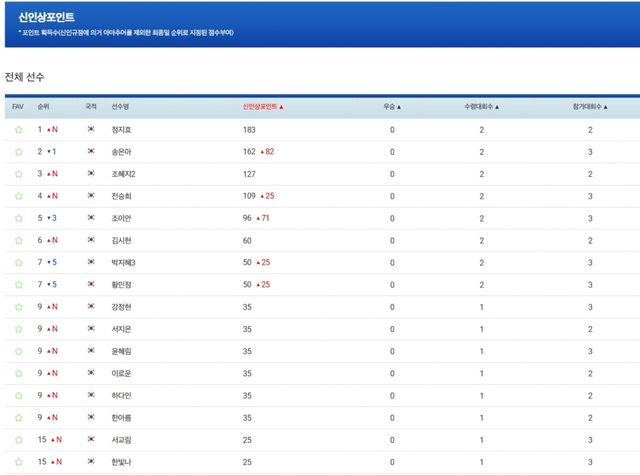Image resolution: width=640 pixels, height=475 pixels.
Task: Click the Korean flag beside 송은아
Action: click(x=91, y=152)
